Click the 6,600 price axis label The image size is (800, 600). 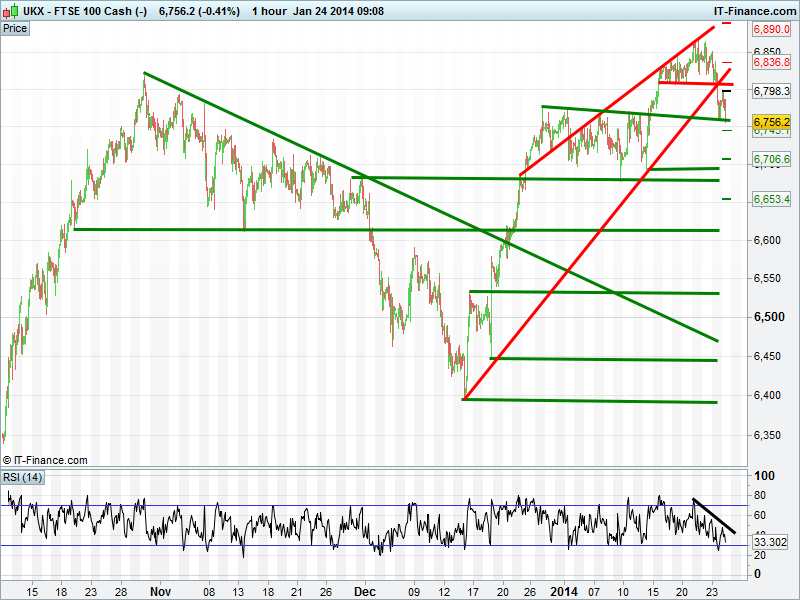tap(767, 240)
